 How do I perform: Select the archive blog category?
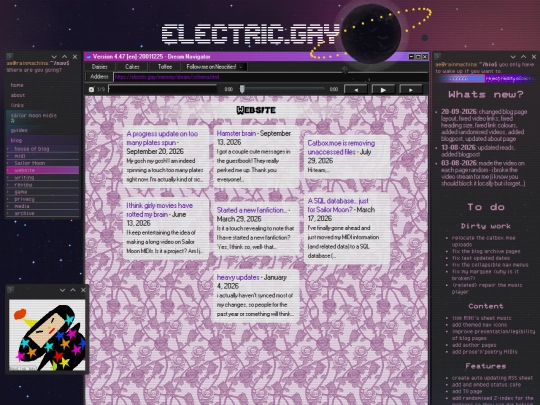click(24, 213)
